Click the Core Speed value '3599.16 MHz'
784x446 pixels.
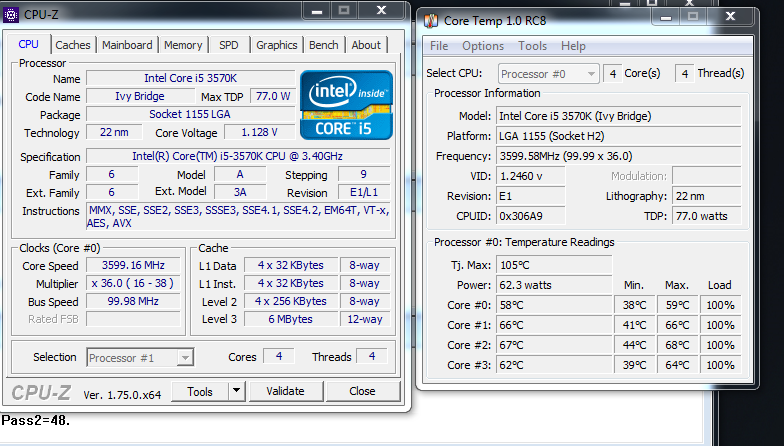pos(133,265)
